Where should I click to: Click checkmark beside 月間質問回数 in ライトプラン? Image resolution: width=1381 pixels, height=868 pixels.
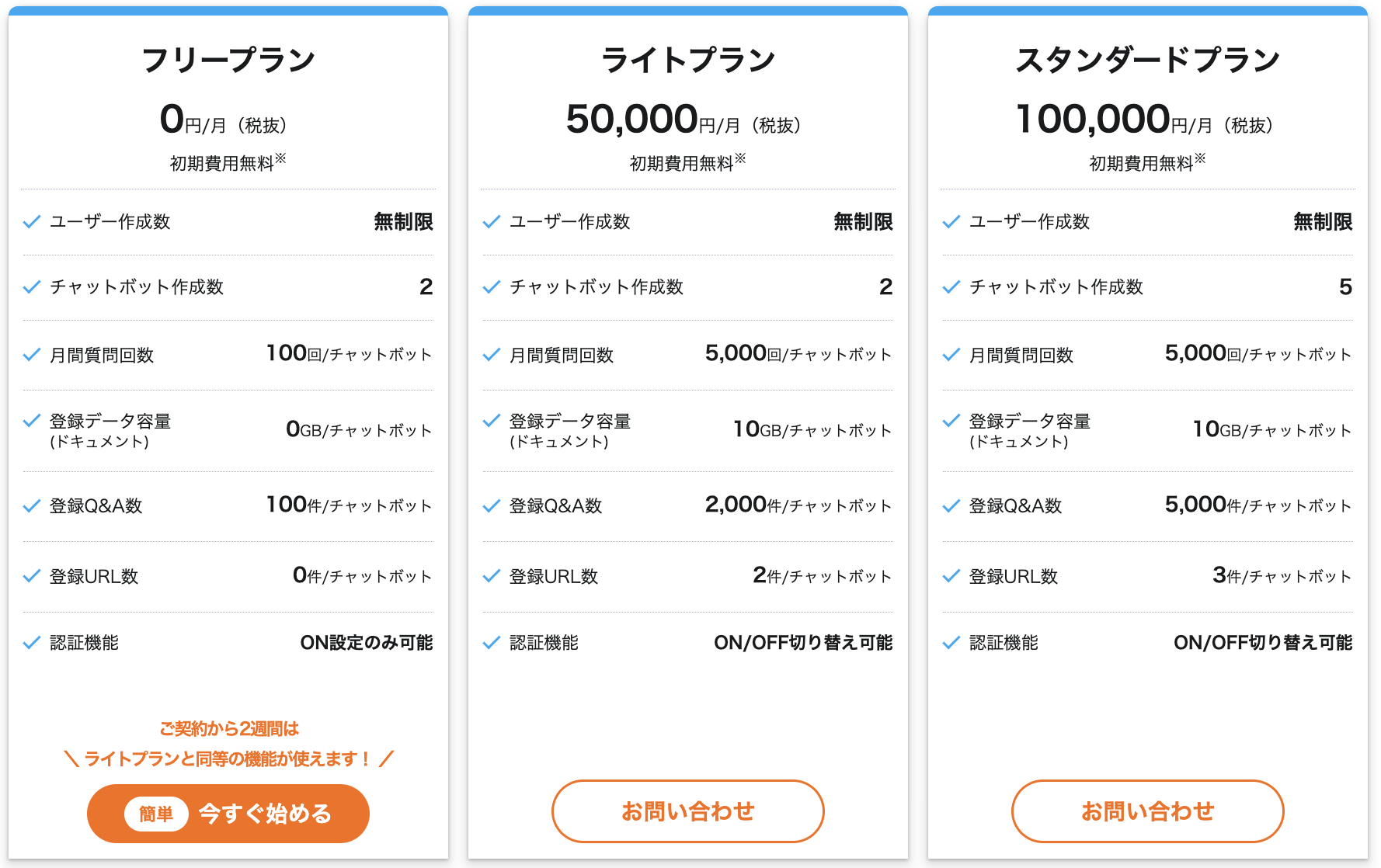tap(492, 355)
